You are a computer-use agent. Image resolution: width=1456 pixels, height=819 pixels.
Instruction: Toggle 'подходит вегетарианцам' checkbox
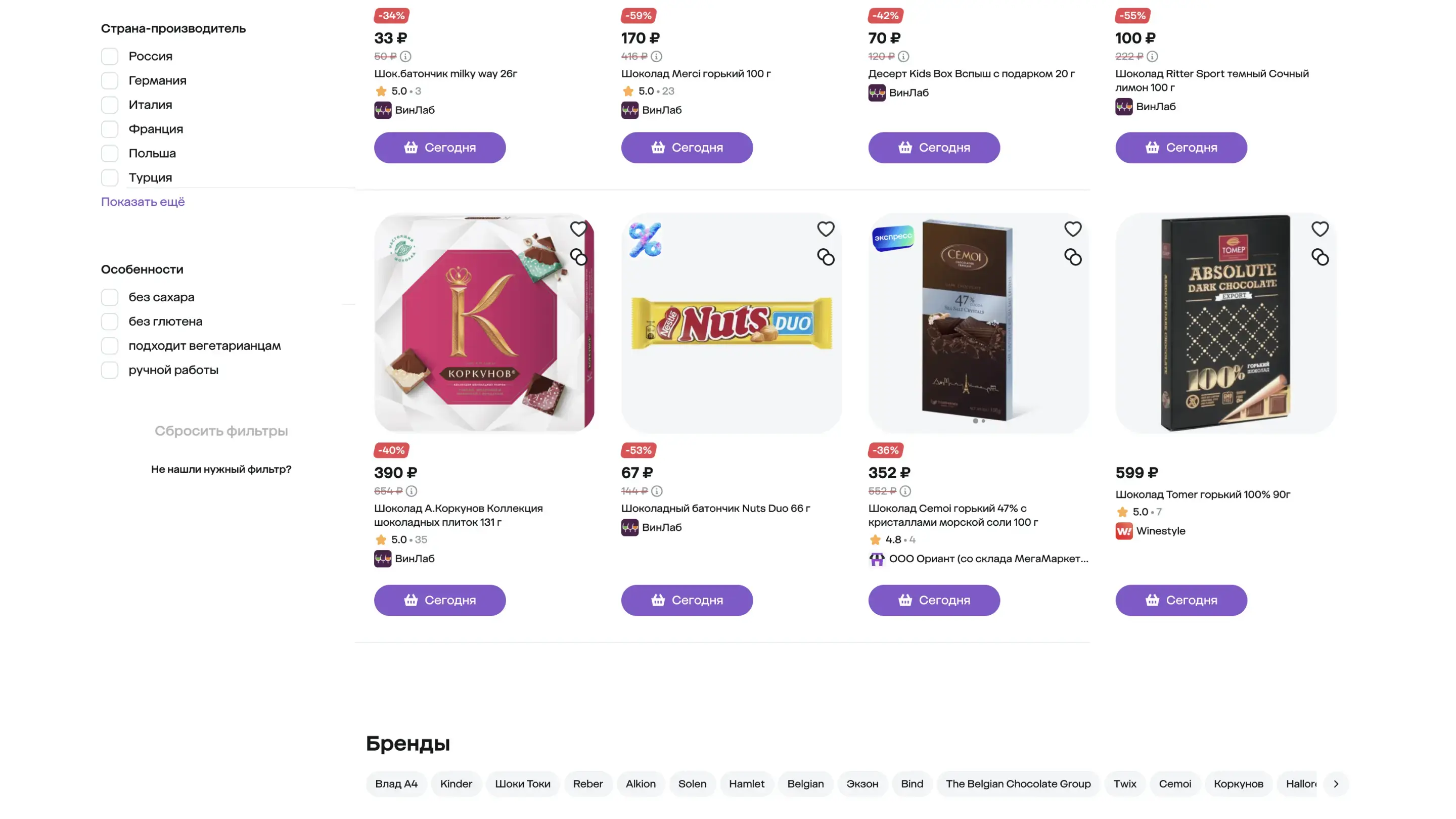[x=110, y=346]
